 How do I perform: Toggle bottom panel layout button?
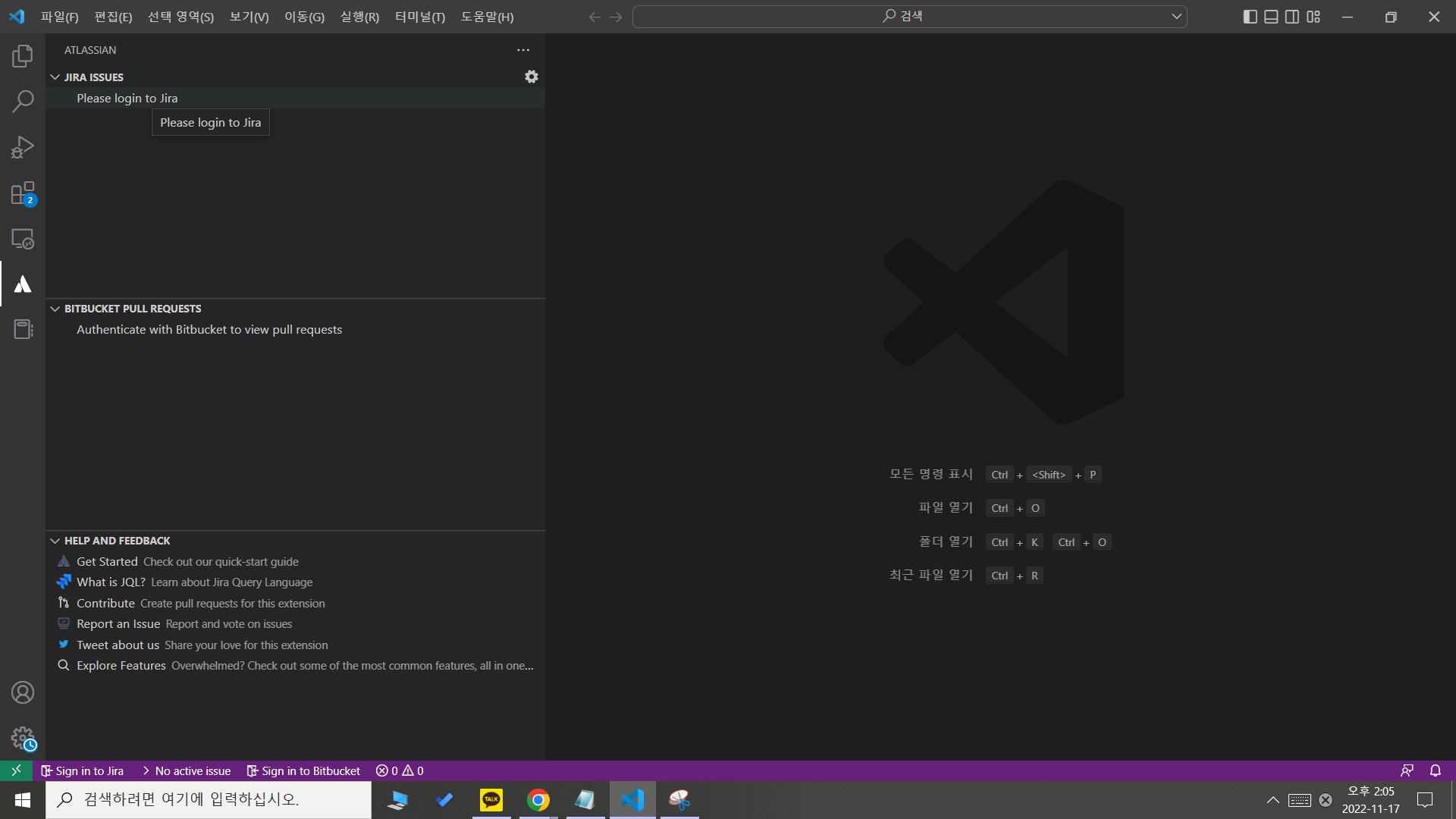1272,17
